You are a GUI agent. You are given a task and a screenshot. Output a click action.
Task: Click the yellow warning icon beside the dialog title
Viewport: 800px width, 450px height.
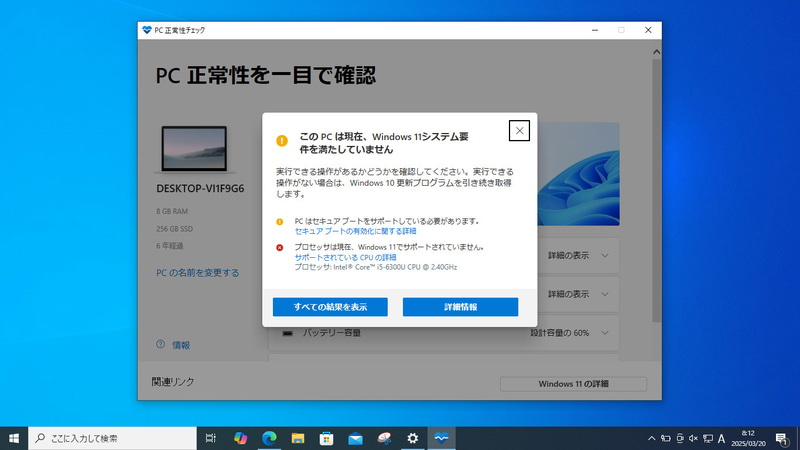click(282, 141)
